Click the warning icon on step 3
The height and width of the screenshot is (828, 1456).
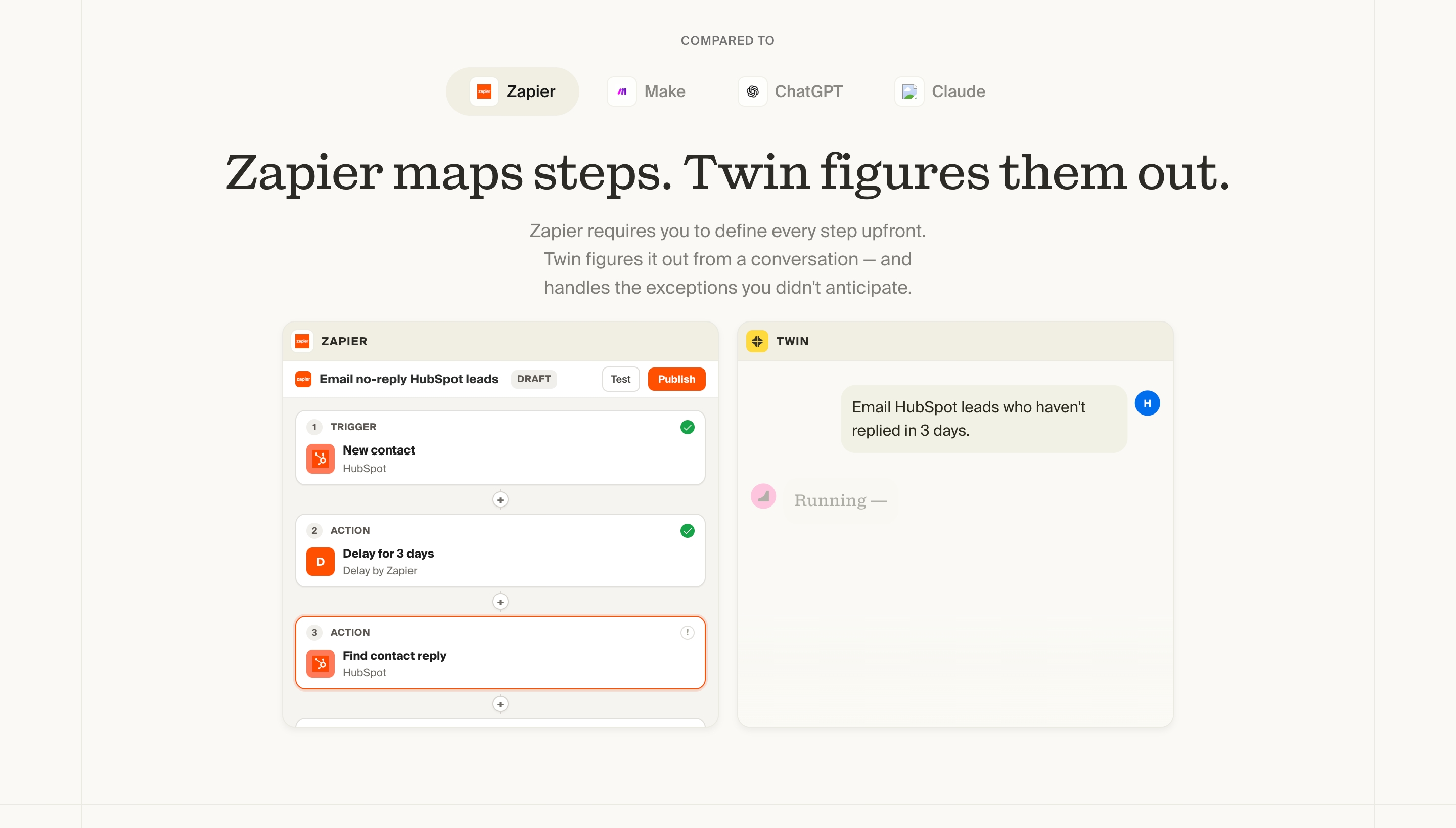pyautogui.click(x=687, y=632)
